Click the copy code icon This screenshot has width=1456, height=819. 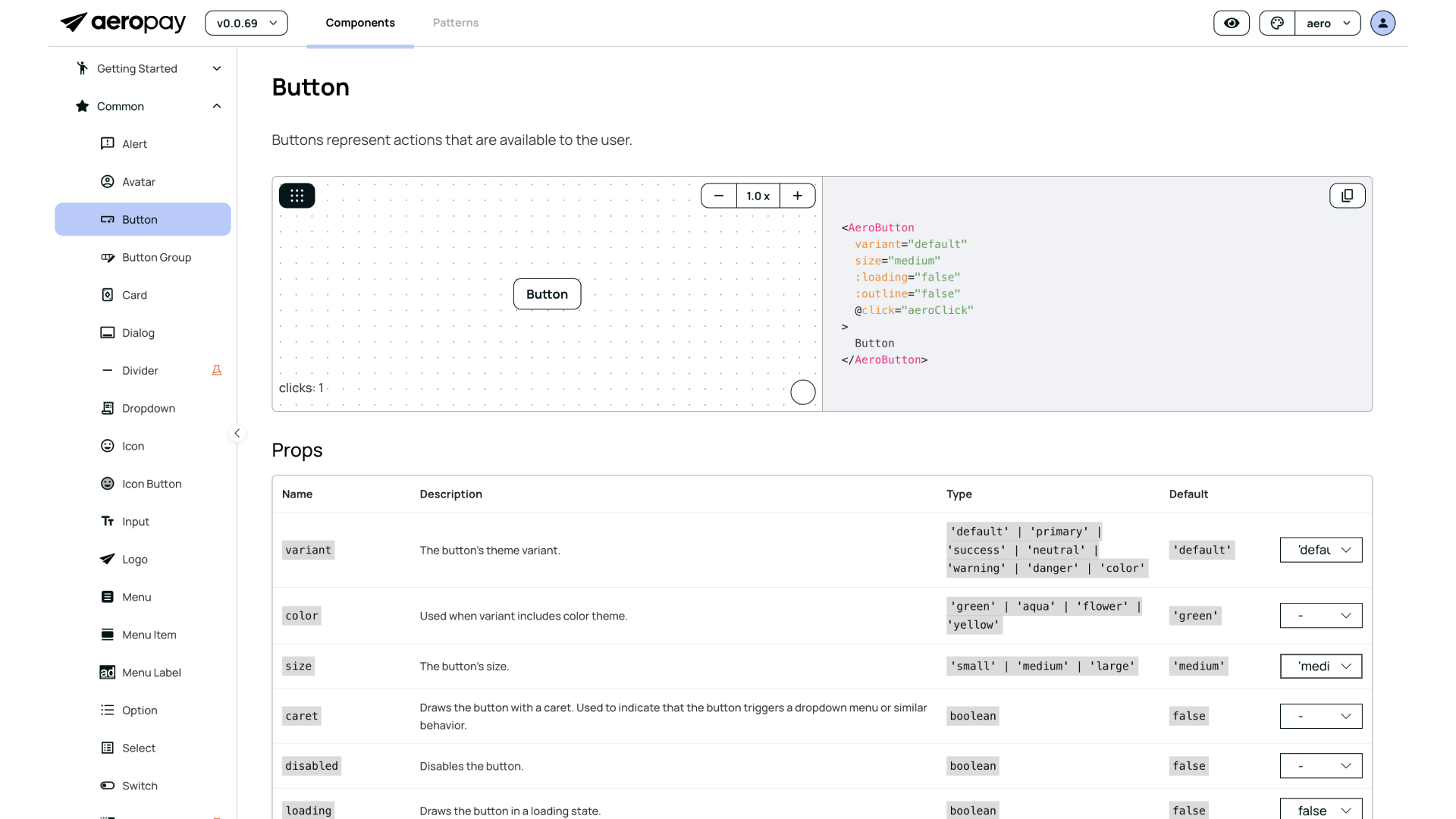(x=1347, y=196)
